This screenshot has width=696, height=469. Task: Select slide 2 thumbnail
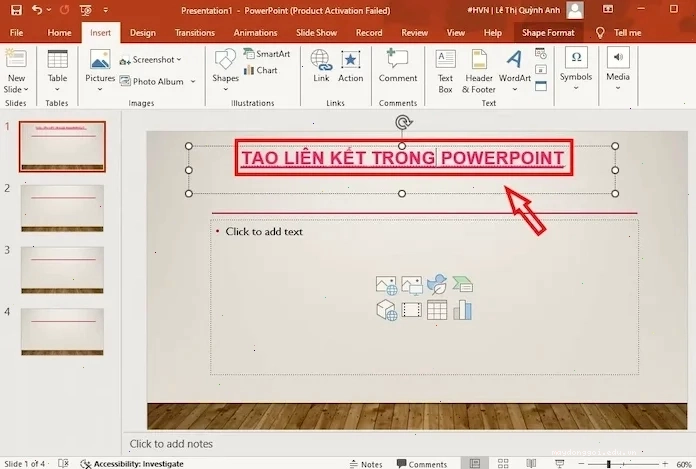tap(62, 208)
